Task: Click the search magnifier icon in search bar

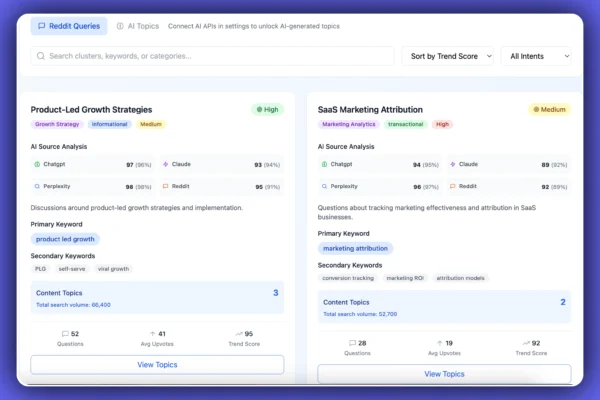Action: [41, 56]
